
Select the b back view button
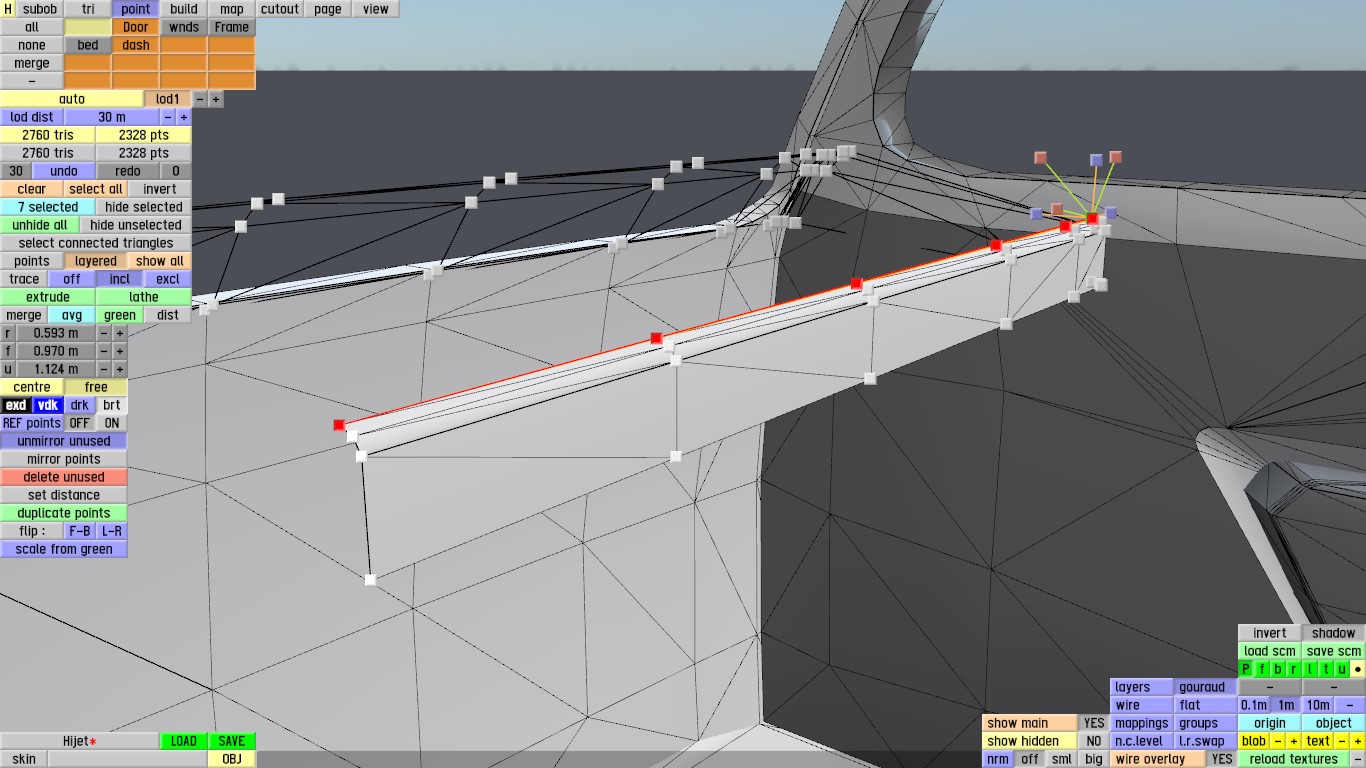click(1278, 669)
